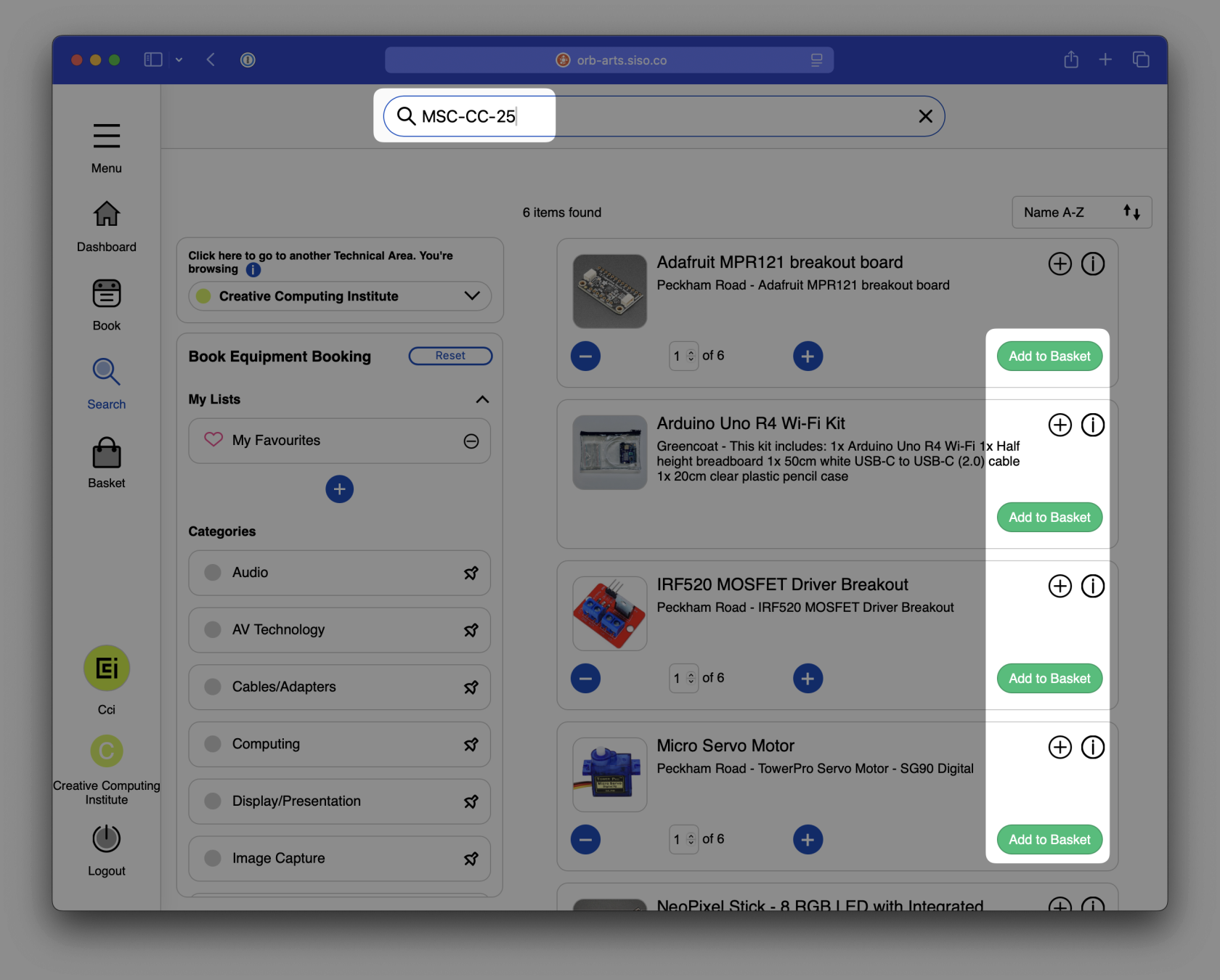Add Micro Servo Motor to a list
Viewport: 1220px width, 980px height.
click(1060, 747)
